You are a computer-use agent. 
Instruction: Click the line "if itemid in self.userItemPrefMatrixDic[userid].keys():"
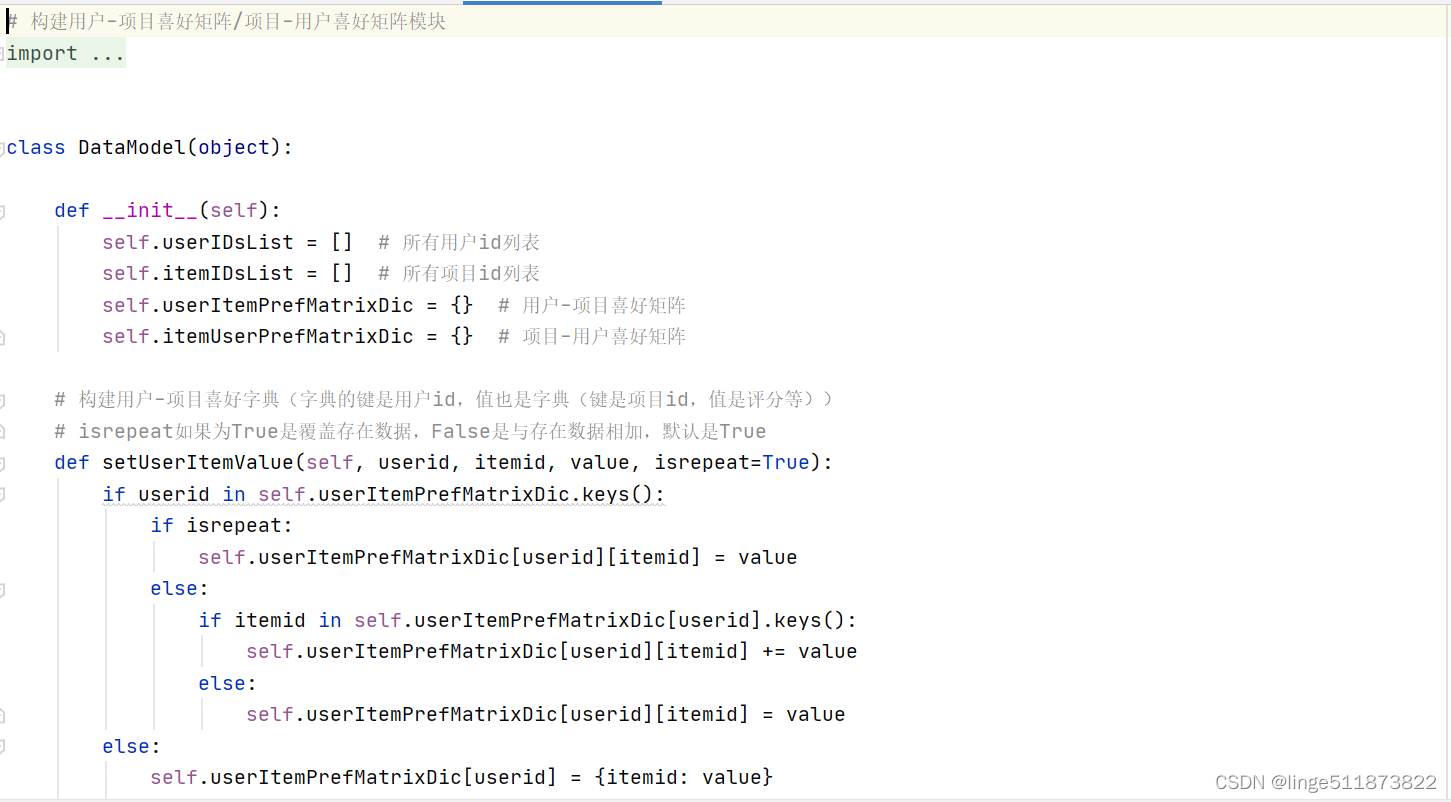pos(527,621)
